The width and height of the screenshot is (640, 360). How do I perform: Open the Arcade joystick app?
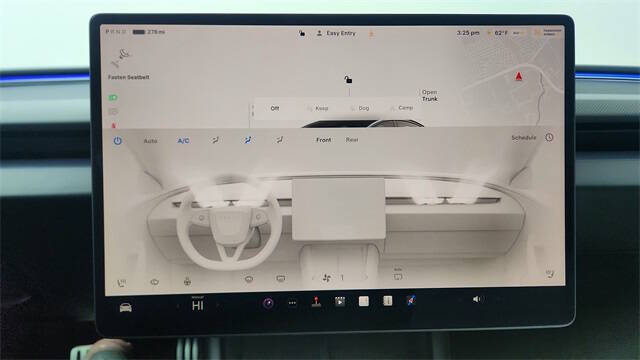click(x=316, y=302)
